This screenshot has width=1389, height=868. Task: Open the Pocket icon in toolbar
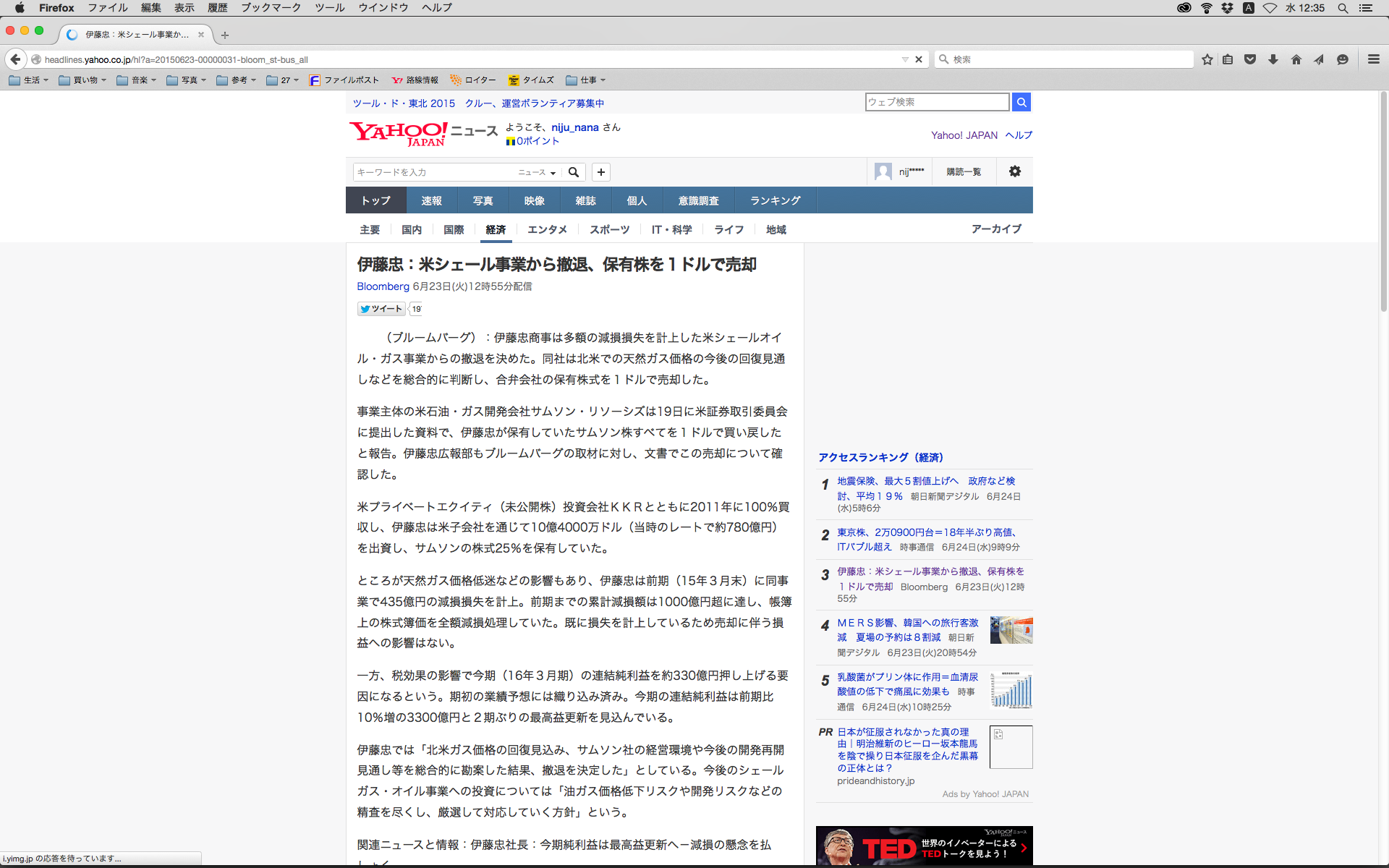point(1250,59)
